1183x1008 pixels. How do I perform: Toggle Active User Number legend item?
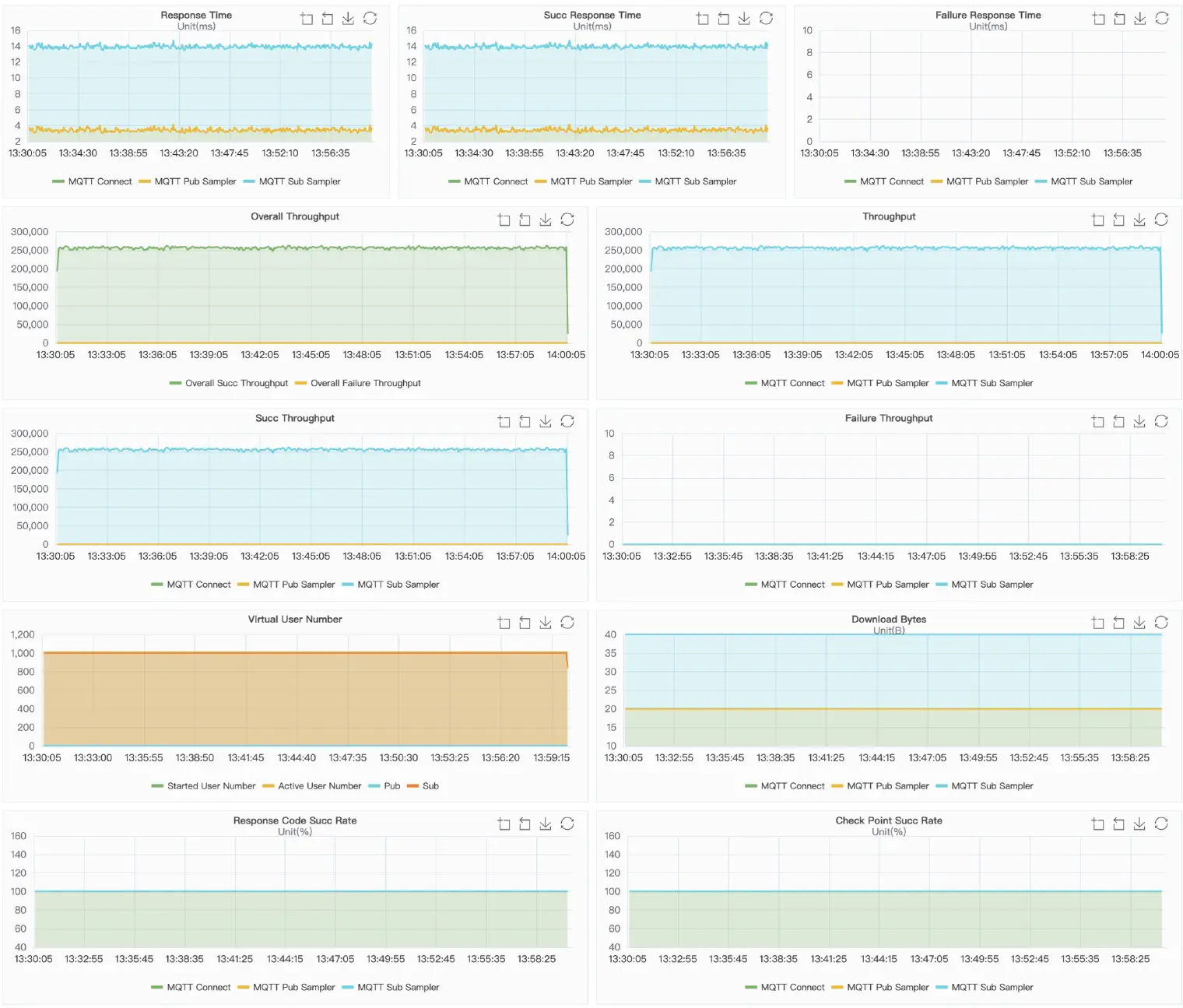coord(312,786)
